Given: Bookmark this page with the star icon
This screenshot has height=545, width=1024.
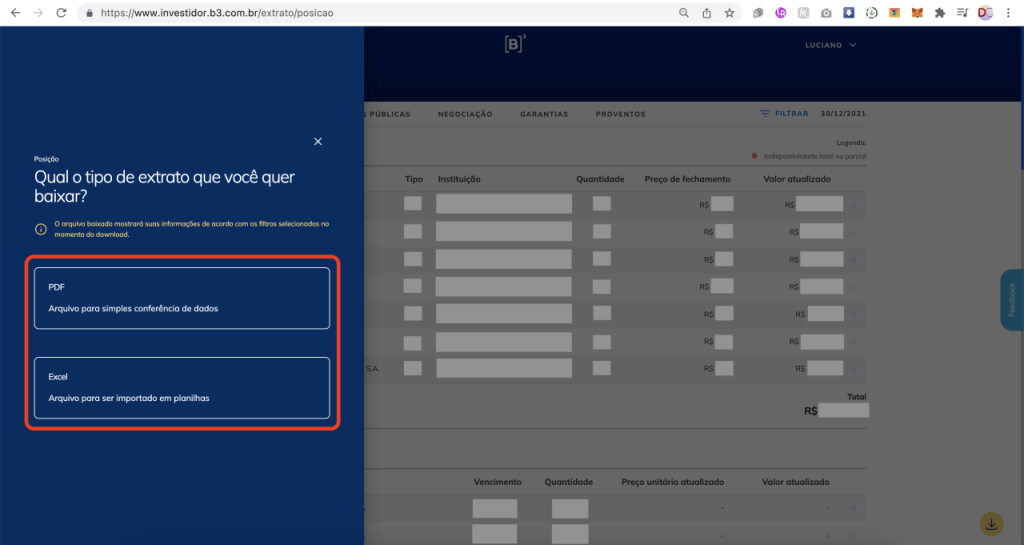Looking at the screenshot, I should [729, 13].
